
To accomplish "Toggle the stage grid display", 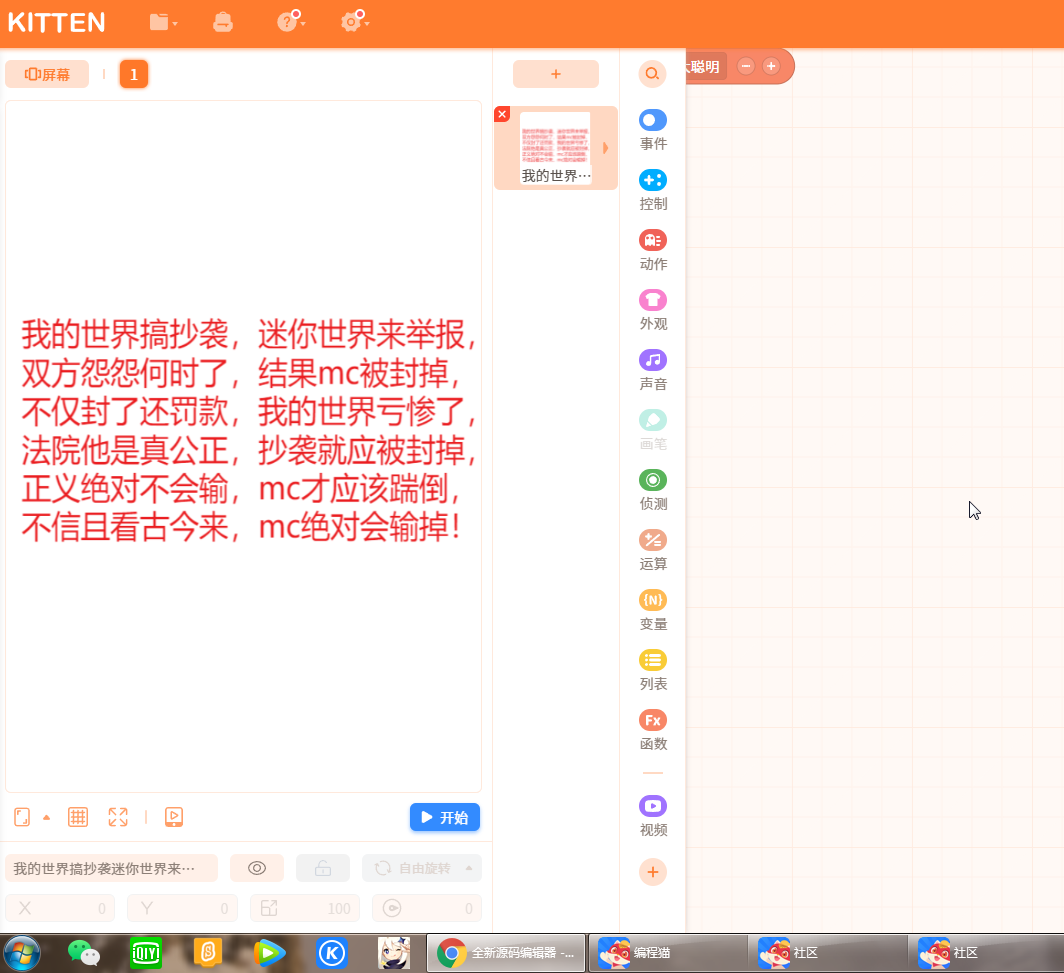I will pos(78,817).
